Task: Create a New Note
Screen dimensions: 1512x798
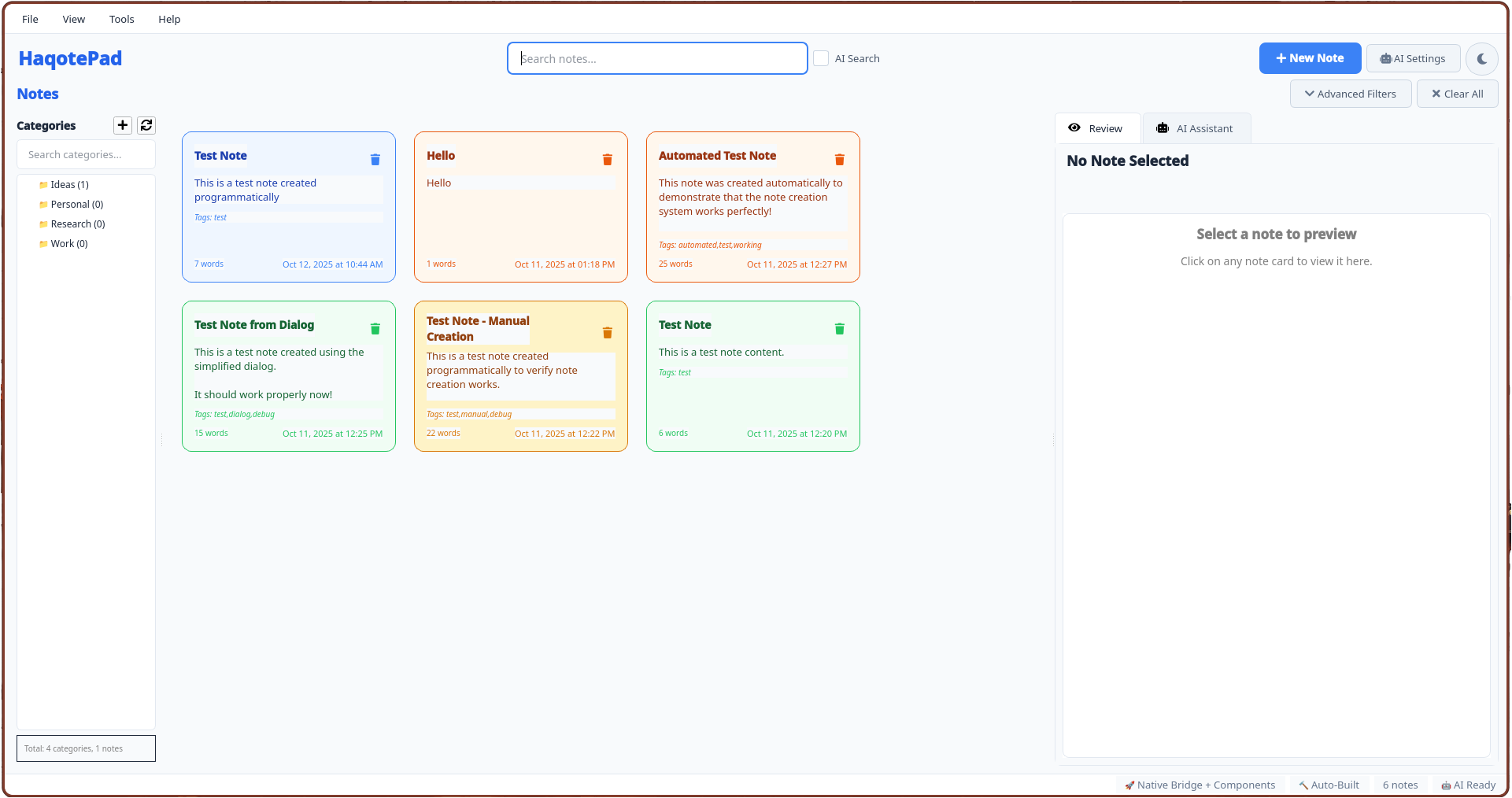Action: tap(1310, 58)
